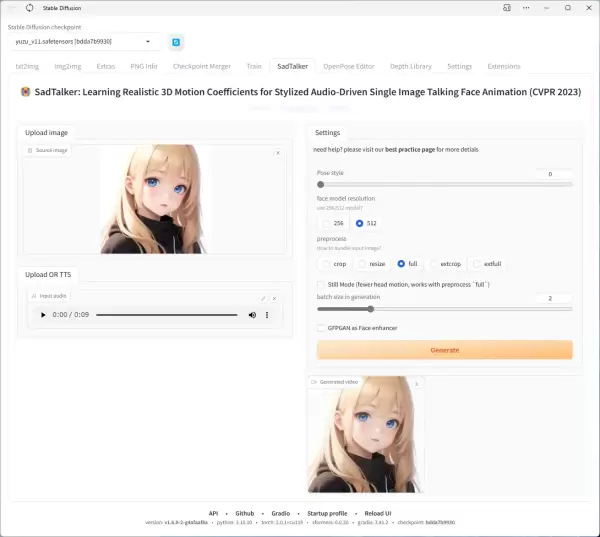
Task: Open the PNG Info tab
Action: [x=144, y=66]
